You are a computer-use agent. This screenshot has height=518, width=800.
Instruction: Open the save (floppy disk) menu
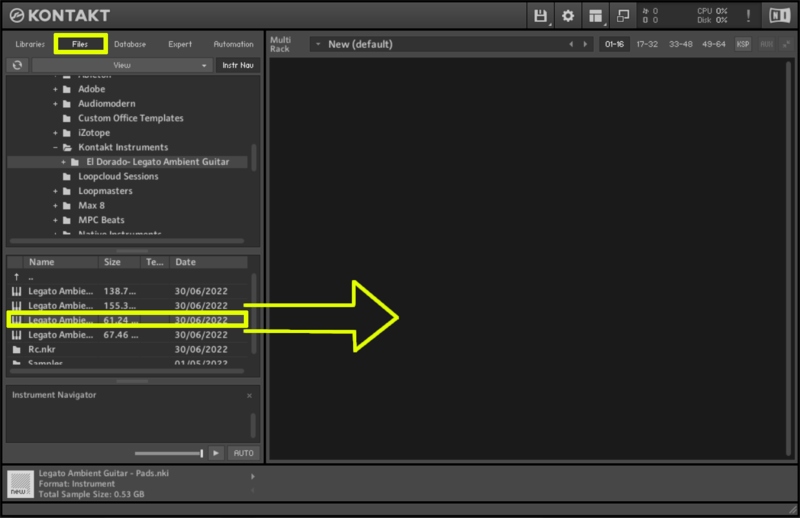(540, 16)
